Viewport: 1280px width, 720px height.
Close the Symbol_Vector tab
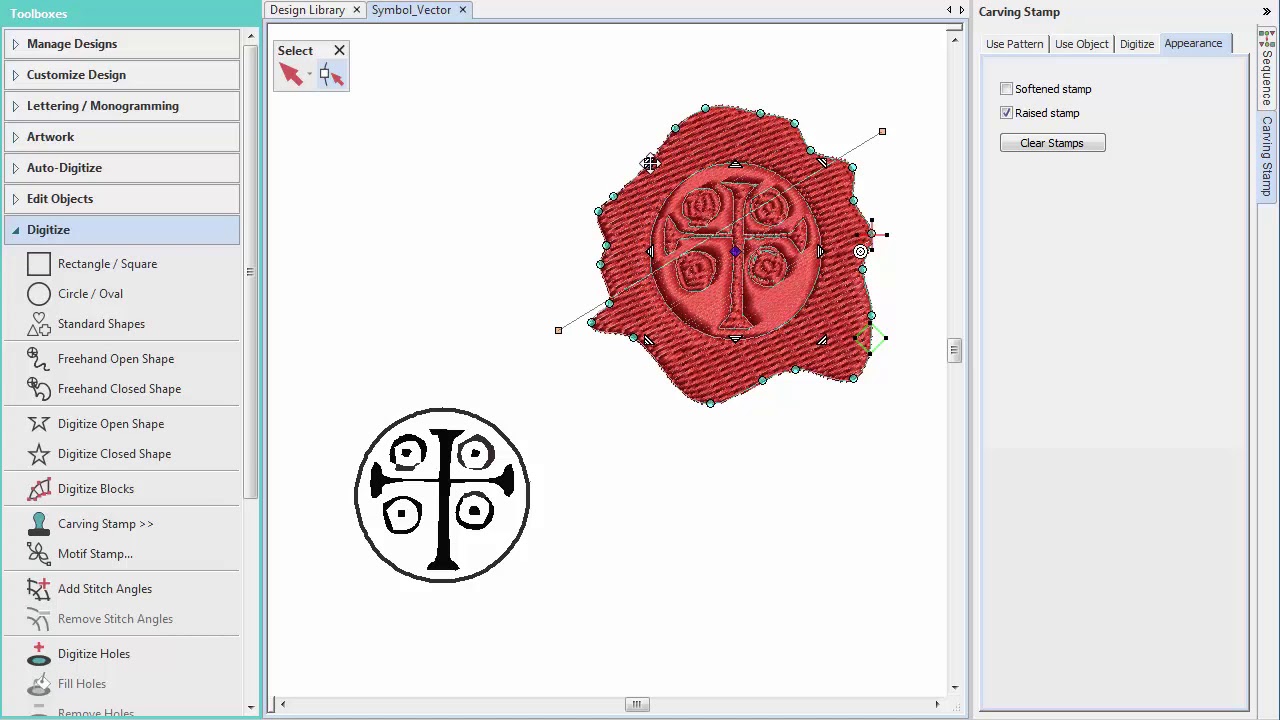pyautogui.click(x=462, y=10)
